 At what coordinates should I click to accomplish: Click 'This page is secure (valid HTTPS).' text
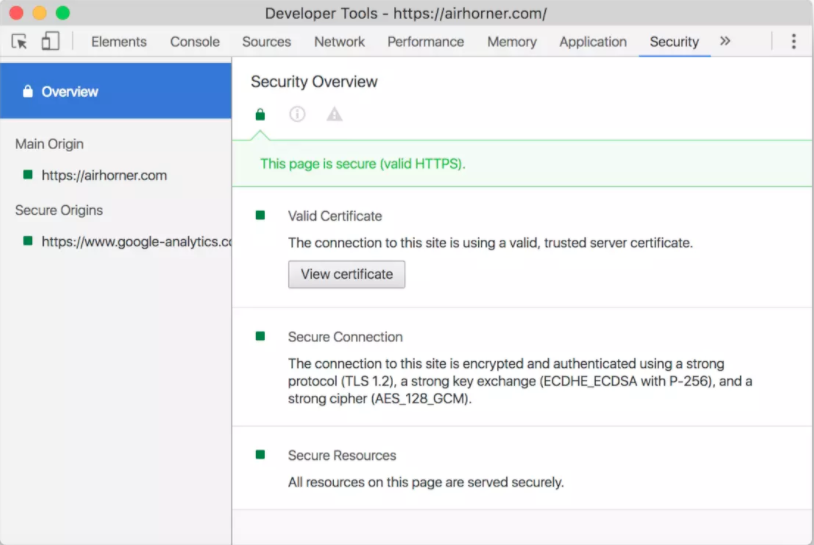(362, 164)
